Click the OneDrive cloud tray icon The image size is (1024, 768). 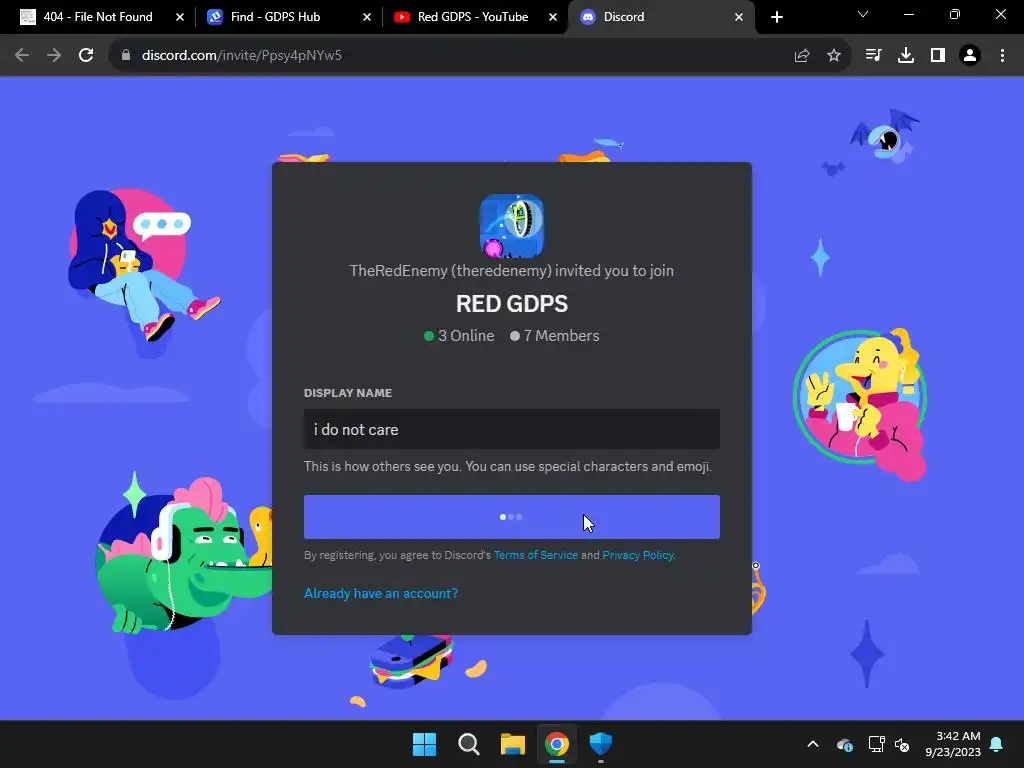click(x=844, y=744)
